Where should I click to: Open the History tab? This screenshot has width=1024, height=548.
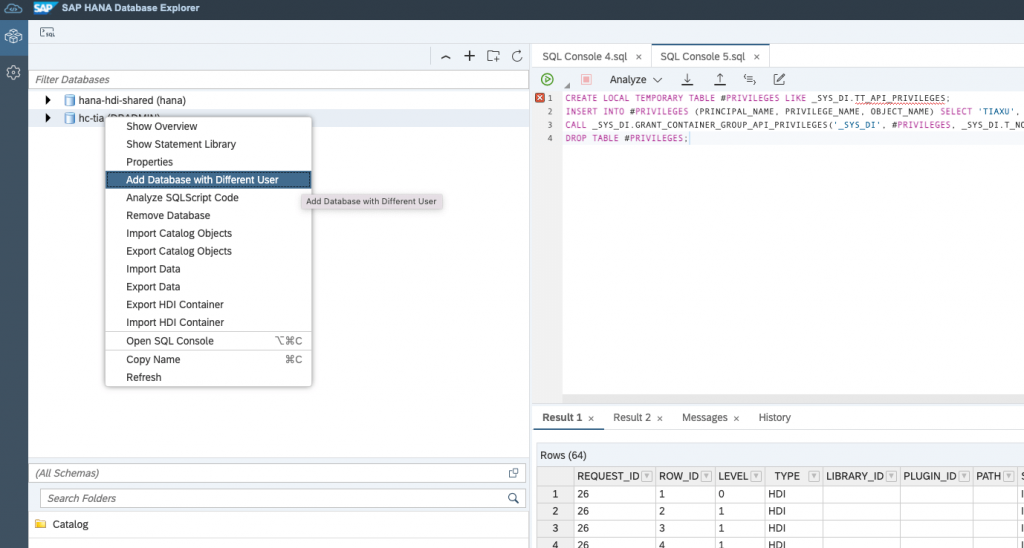point(775,417)
